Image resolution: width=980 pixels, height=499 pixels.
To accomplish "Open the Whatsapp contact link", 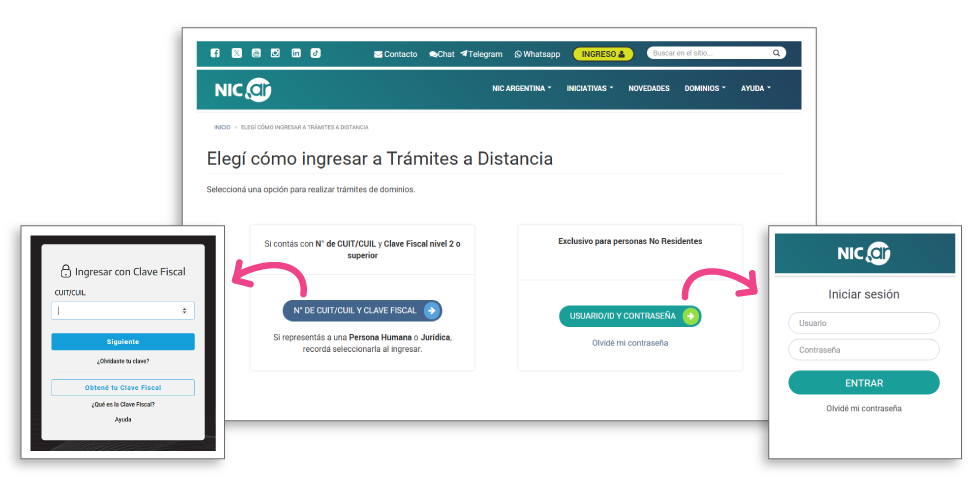I will (537, 54).
